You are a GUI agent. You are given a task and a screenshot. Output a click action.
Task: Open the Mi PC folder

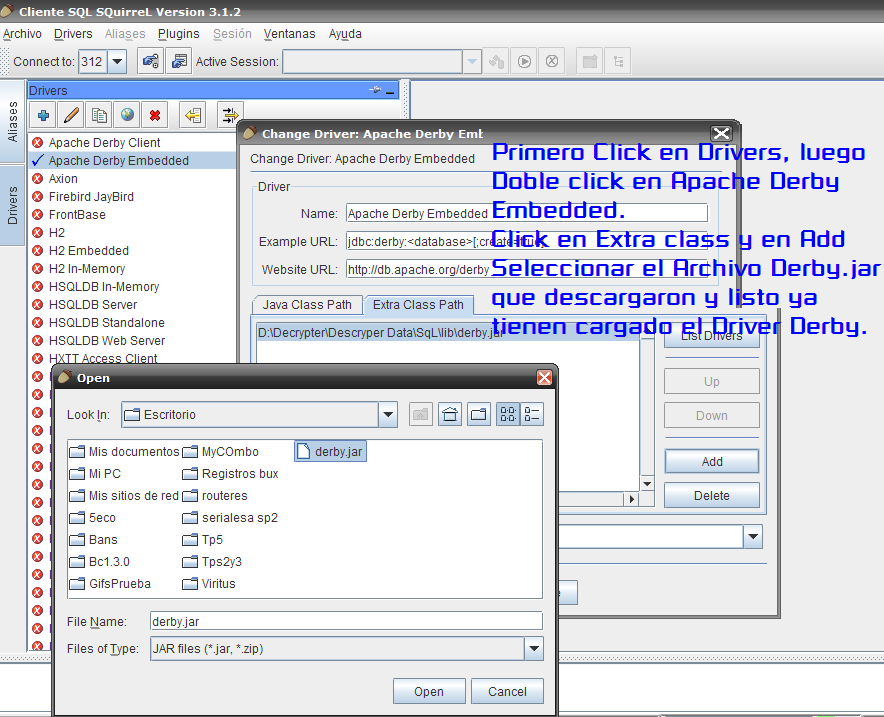(x=95, y=473)
